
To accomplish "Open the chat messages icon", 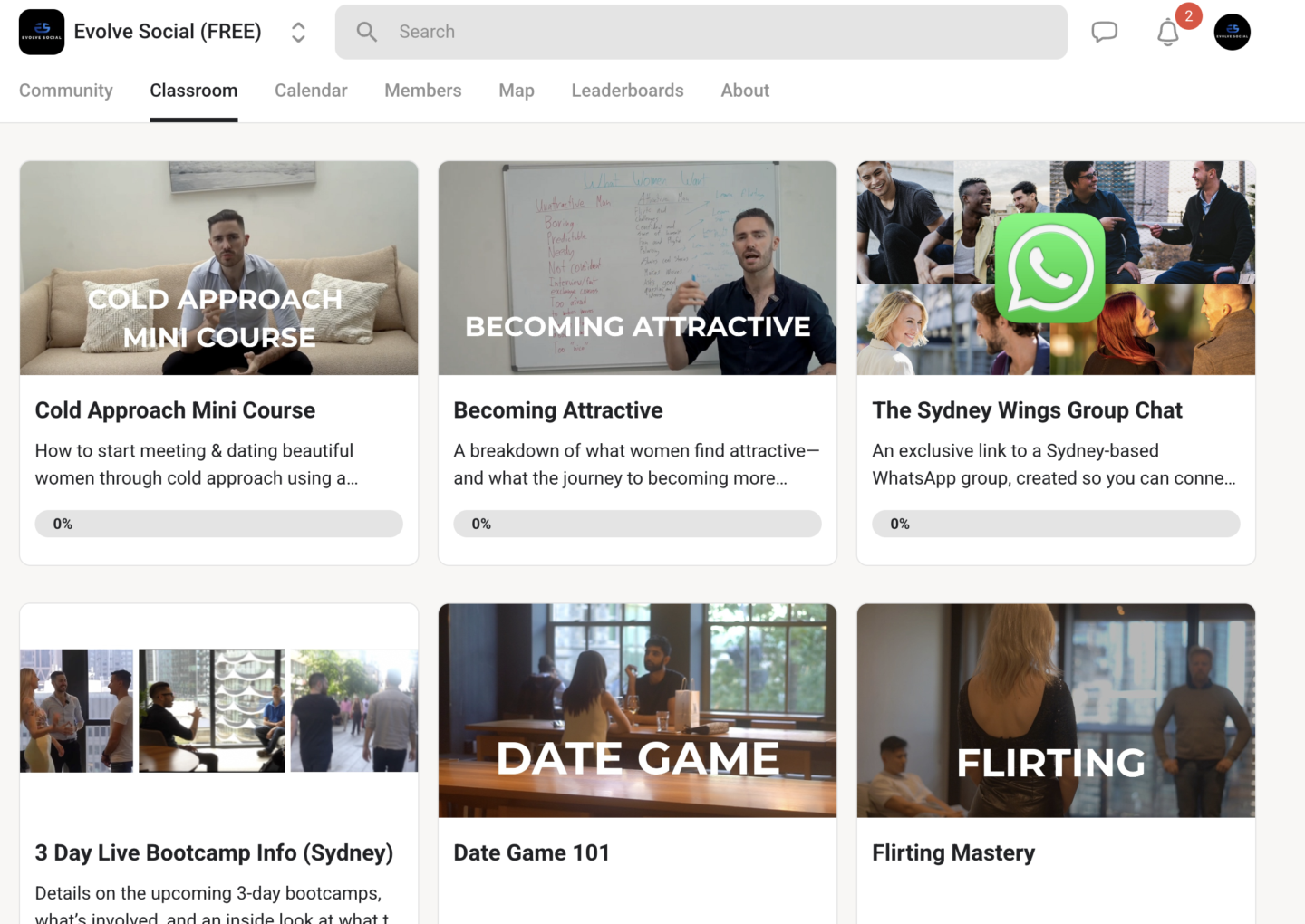I will pos(1104,32).
